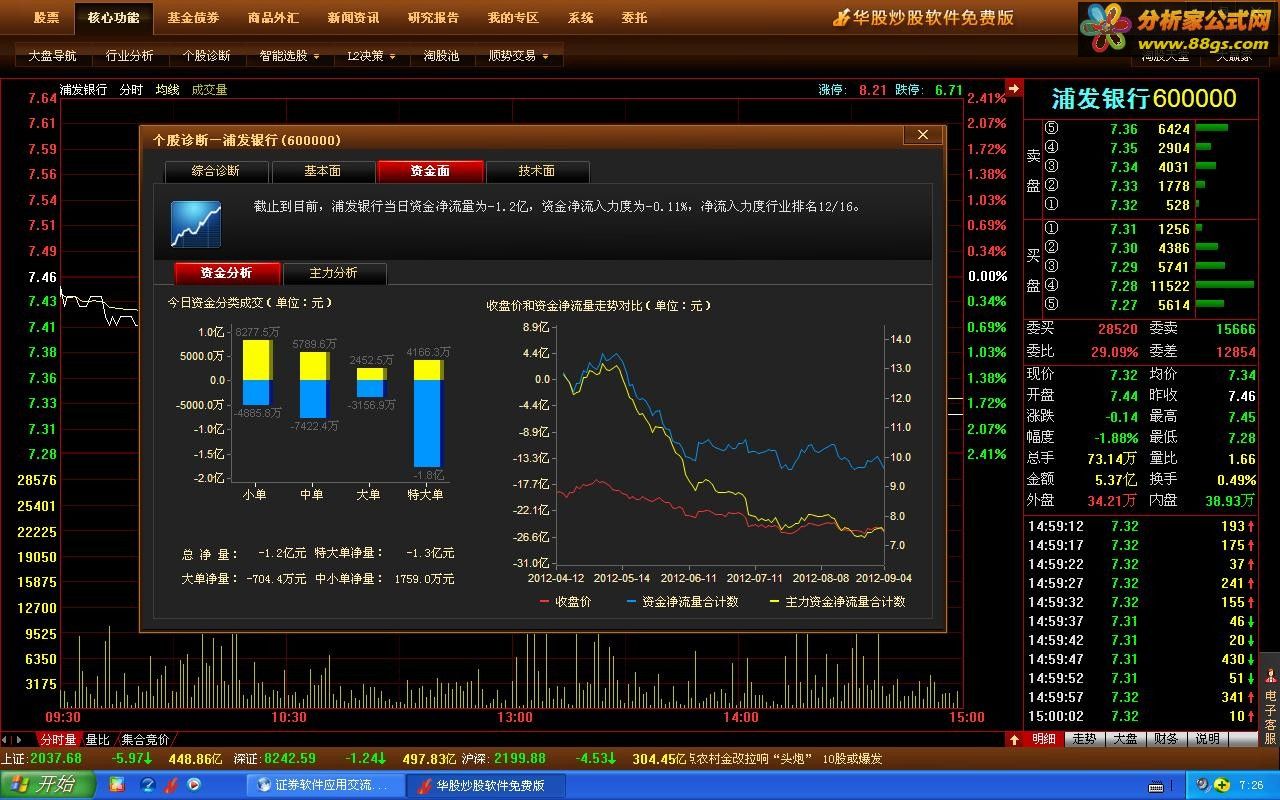Expand the 智能选股 dropdown
Screen dimensions: 1280x800
click(x=289, y=56)
